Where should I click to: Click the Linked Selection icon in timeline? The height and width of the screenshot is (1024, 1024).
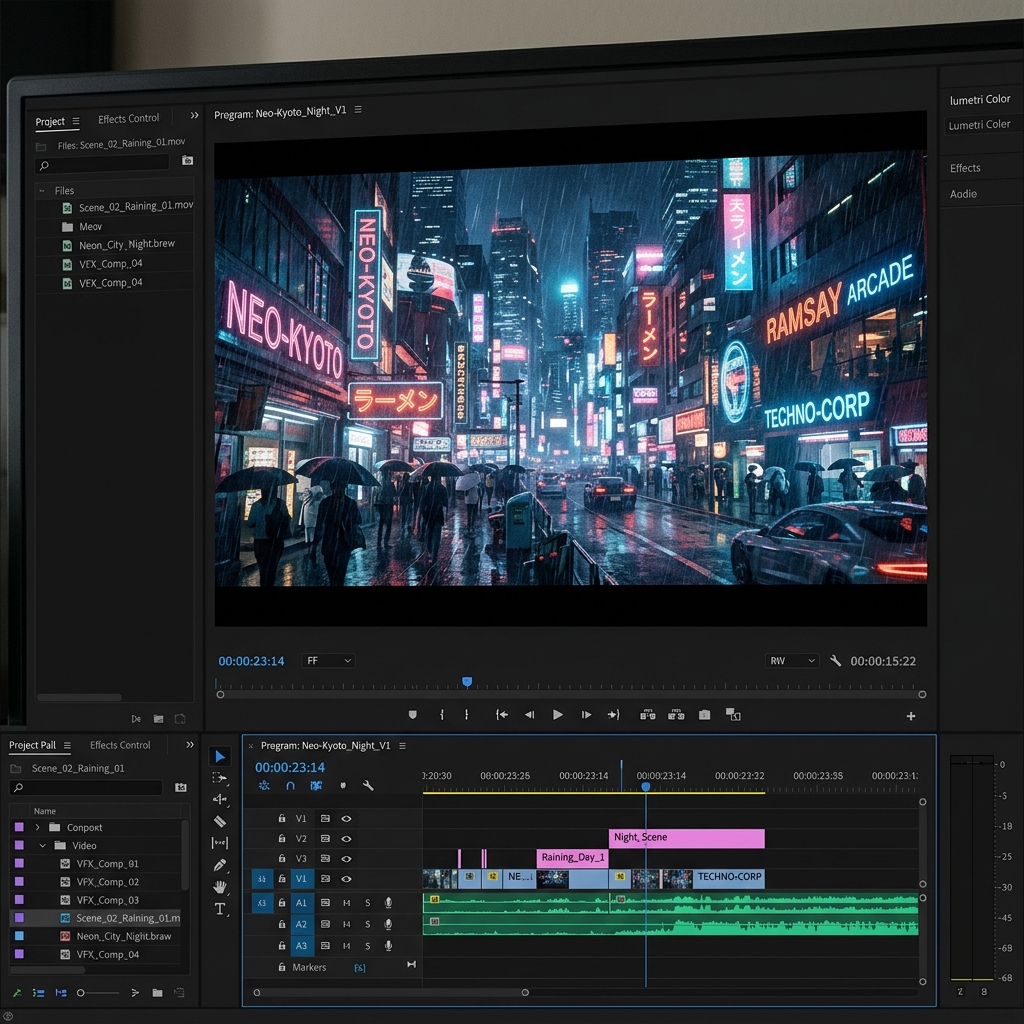tap(316, 786)
